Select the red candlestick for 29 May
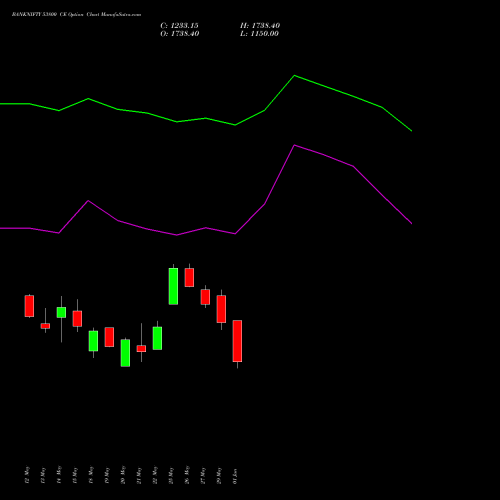Viewport: 500px width, 500px height. [221, 309]
